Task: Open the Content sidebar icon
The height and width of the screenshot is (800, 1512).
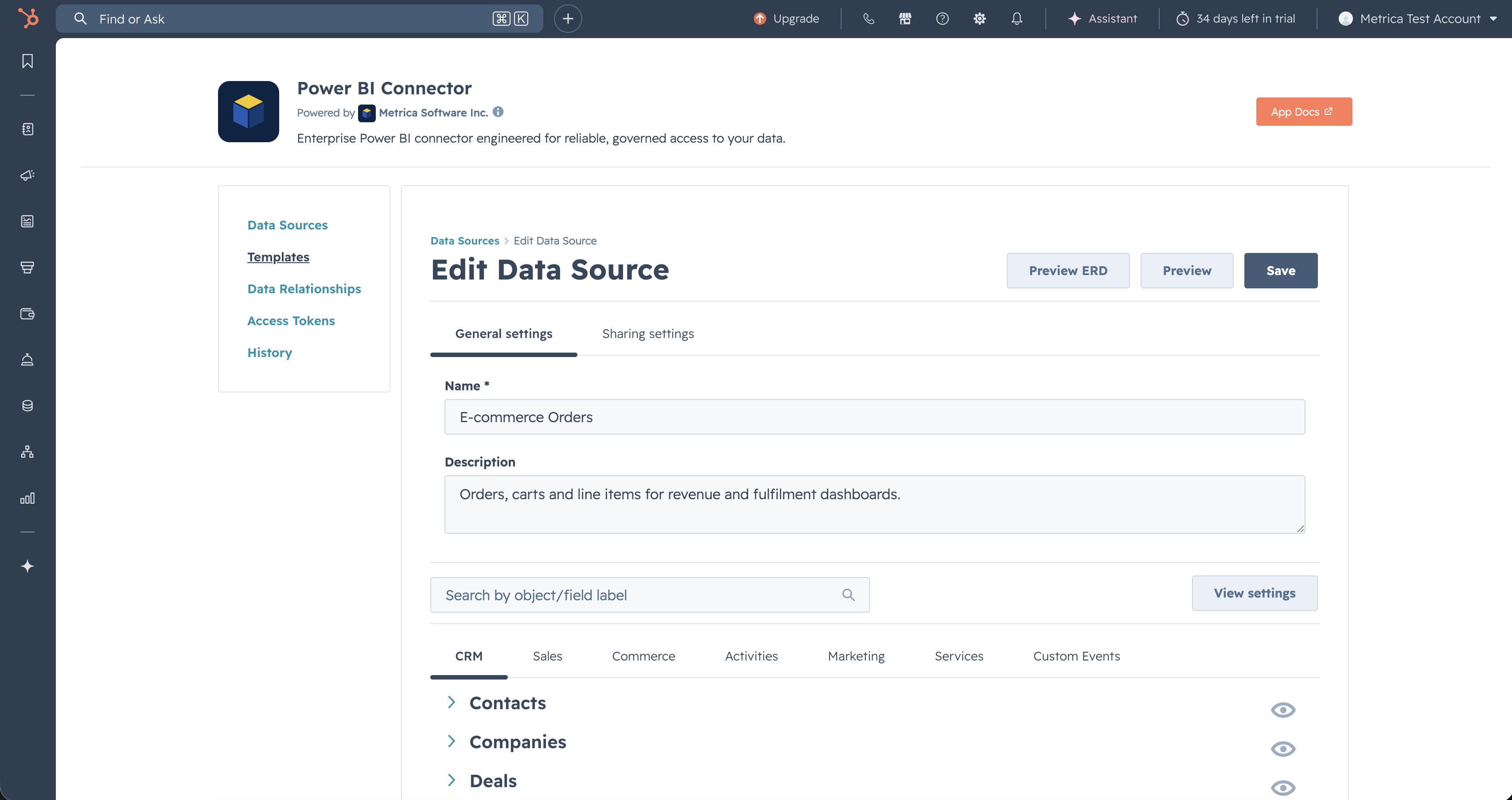Action: (27, 221)
